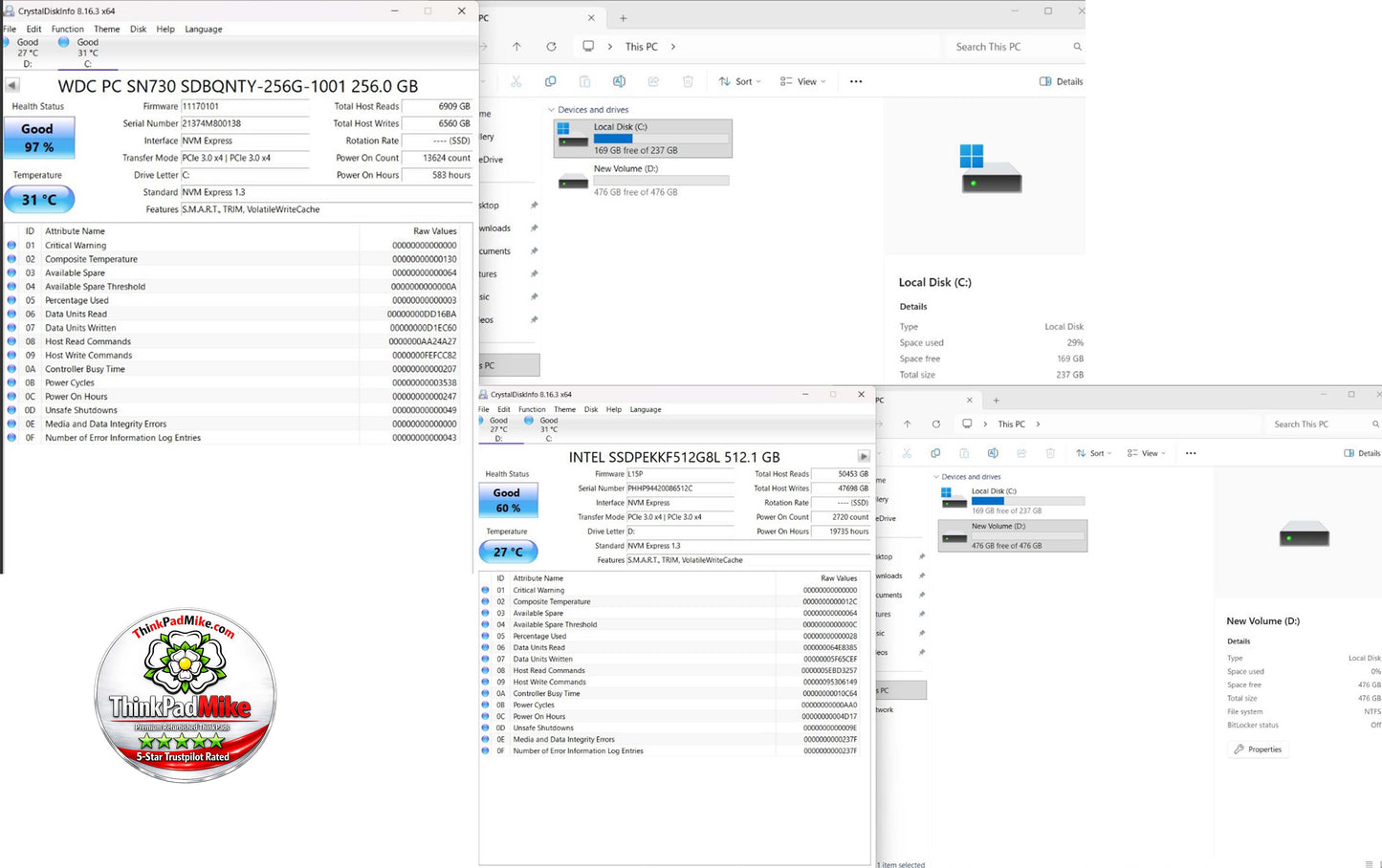The height and width of the screenshot is (868, 1382).
Task: Add new tab in Explorer with New Volume selected
Action: coord(996,401)
